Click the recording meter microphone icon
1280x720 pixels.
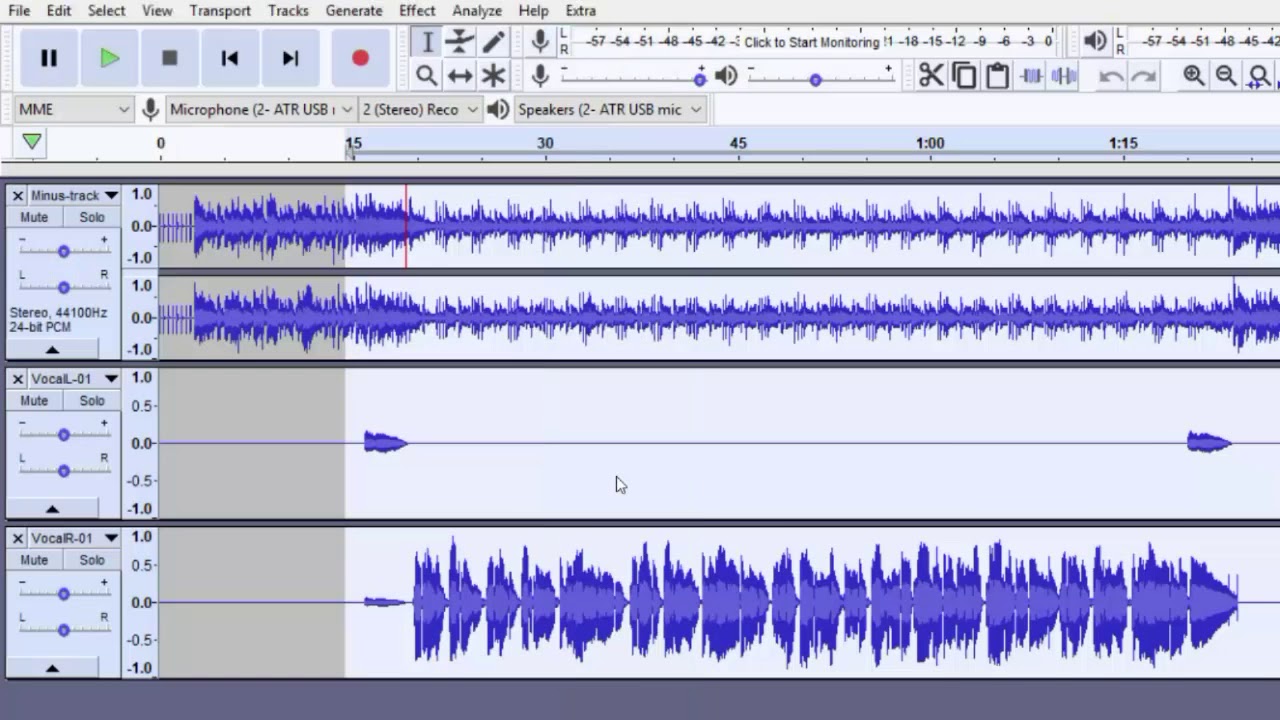click(x=540, y=41)
